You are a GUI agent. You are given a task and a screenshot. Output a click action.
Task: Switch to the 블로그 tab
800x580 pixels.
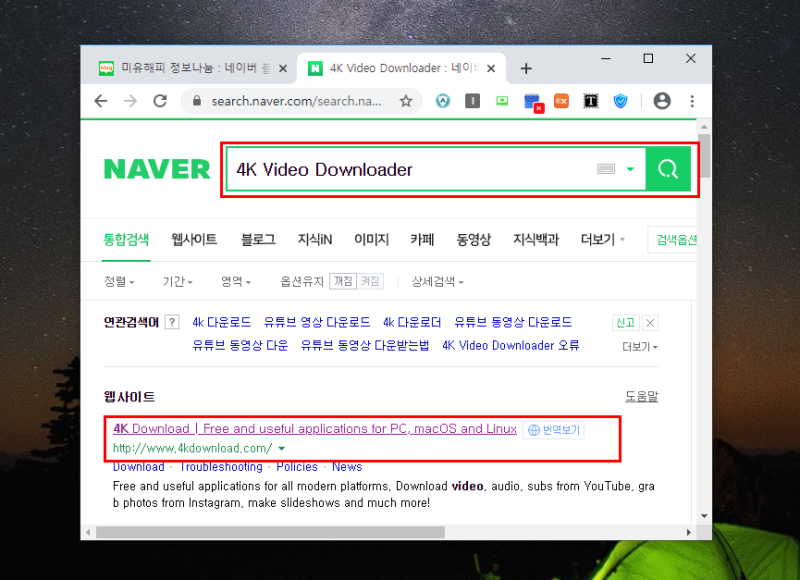click(258, 239)
